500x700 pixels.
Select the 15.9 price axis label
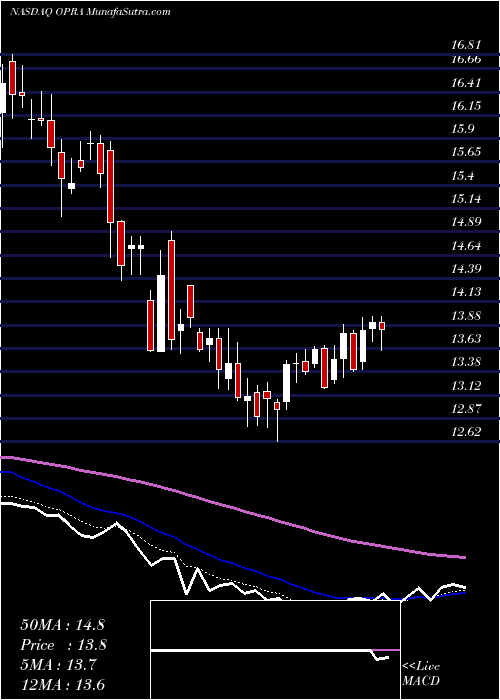coord(463,129)
